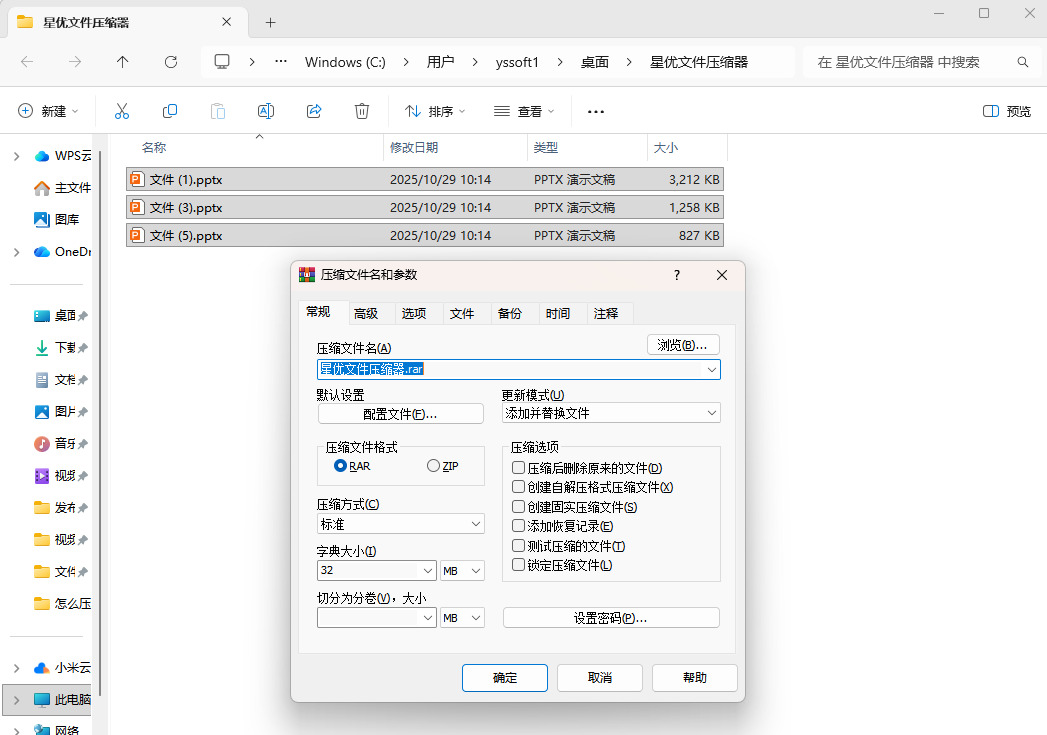This screenshot has width=1047, height=735.
Task: Click the WinRAR icon in dialog title bar
Action: pos(306,275)
